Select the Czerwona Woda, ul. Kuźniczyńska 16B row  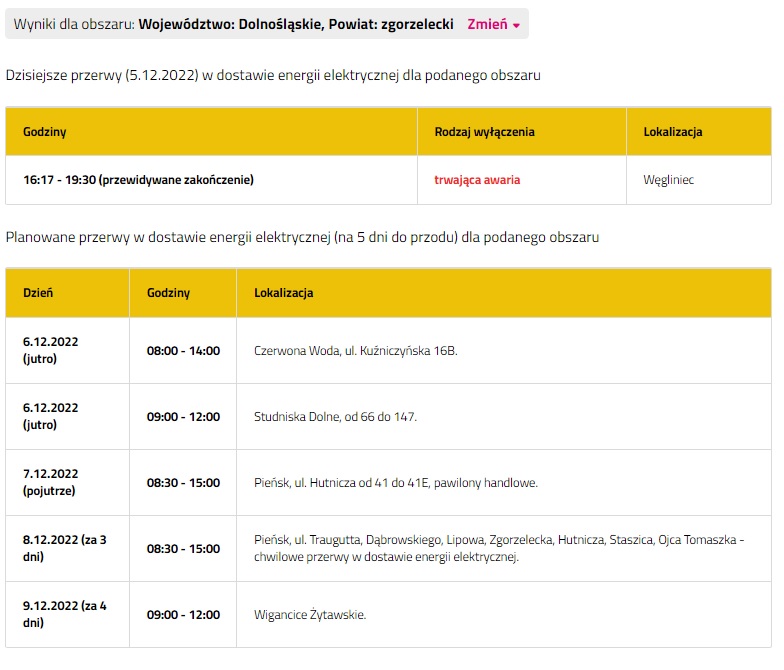tap(356, 351)
